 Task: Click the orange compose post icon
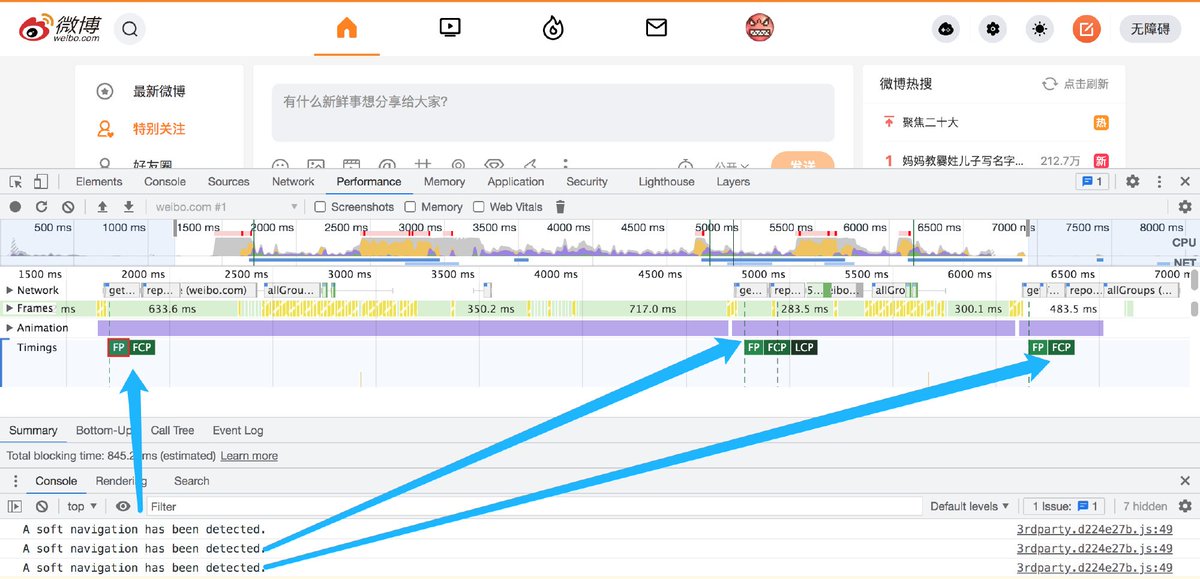point(1087,29)
